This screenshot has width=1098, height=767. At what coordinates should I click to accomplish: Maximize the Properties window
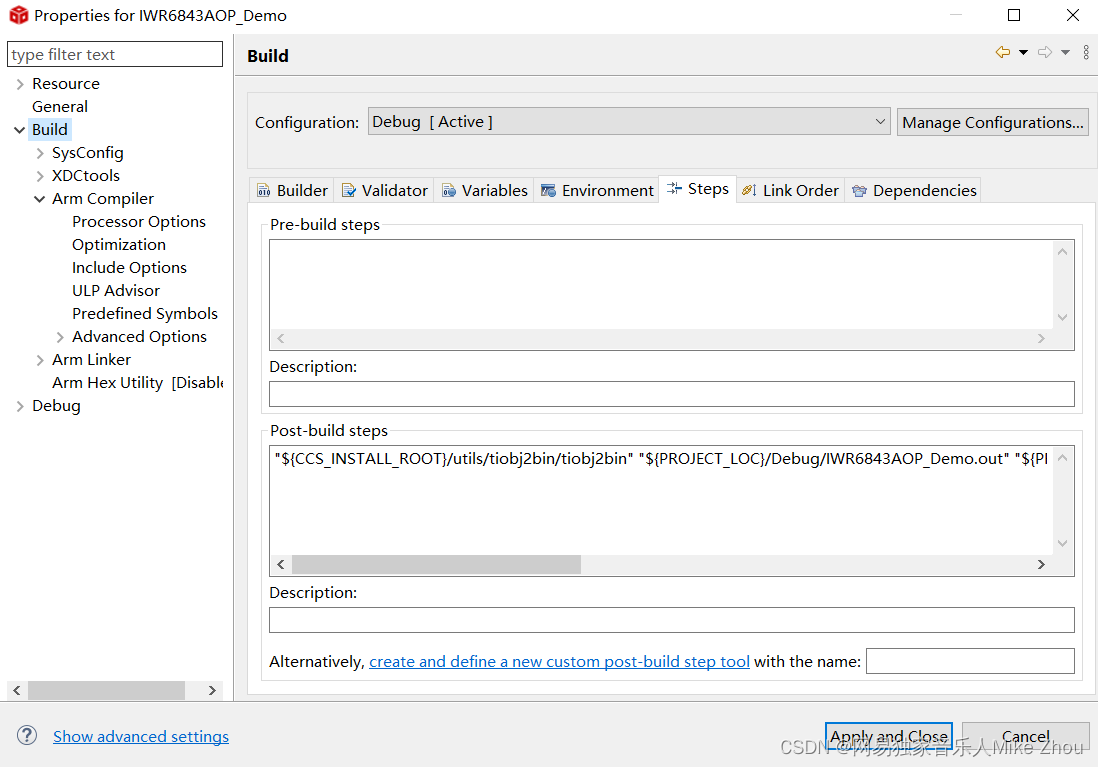tap(1013, 15)
